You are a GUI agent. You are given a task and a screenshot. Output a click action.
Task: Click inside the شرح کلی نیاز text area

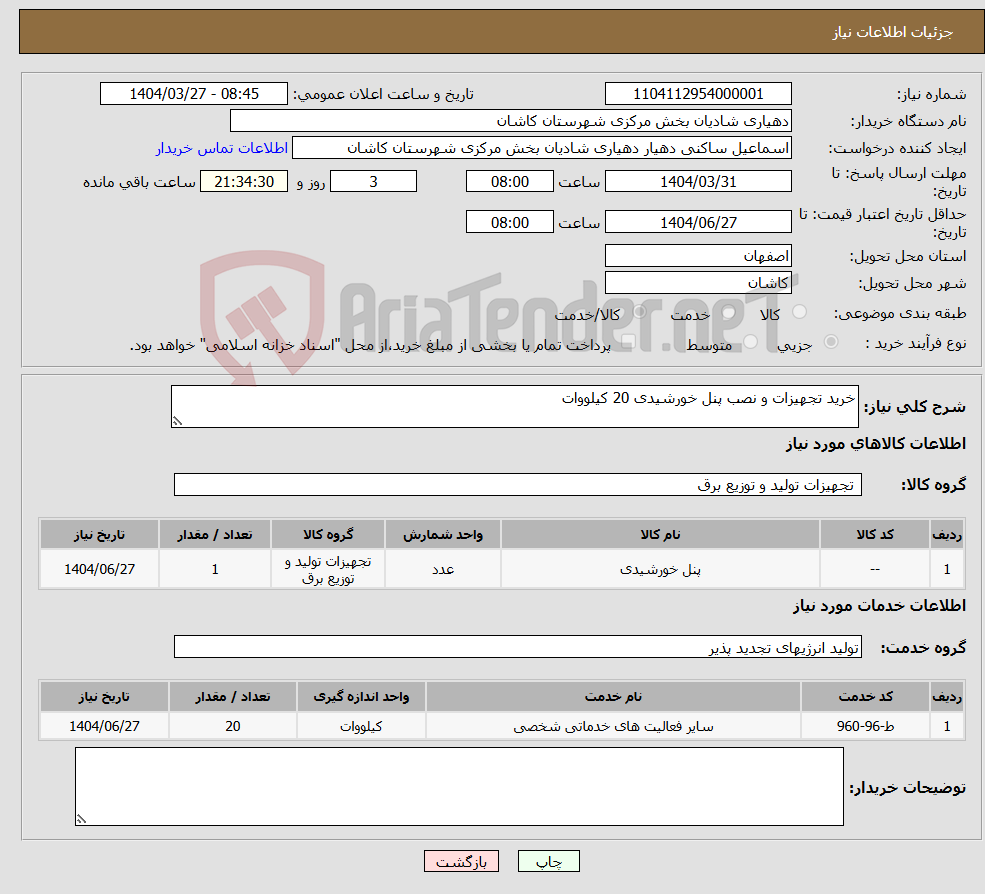(x=510, y=404)
